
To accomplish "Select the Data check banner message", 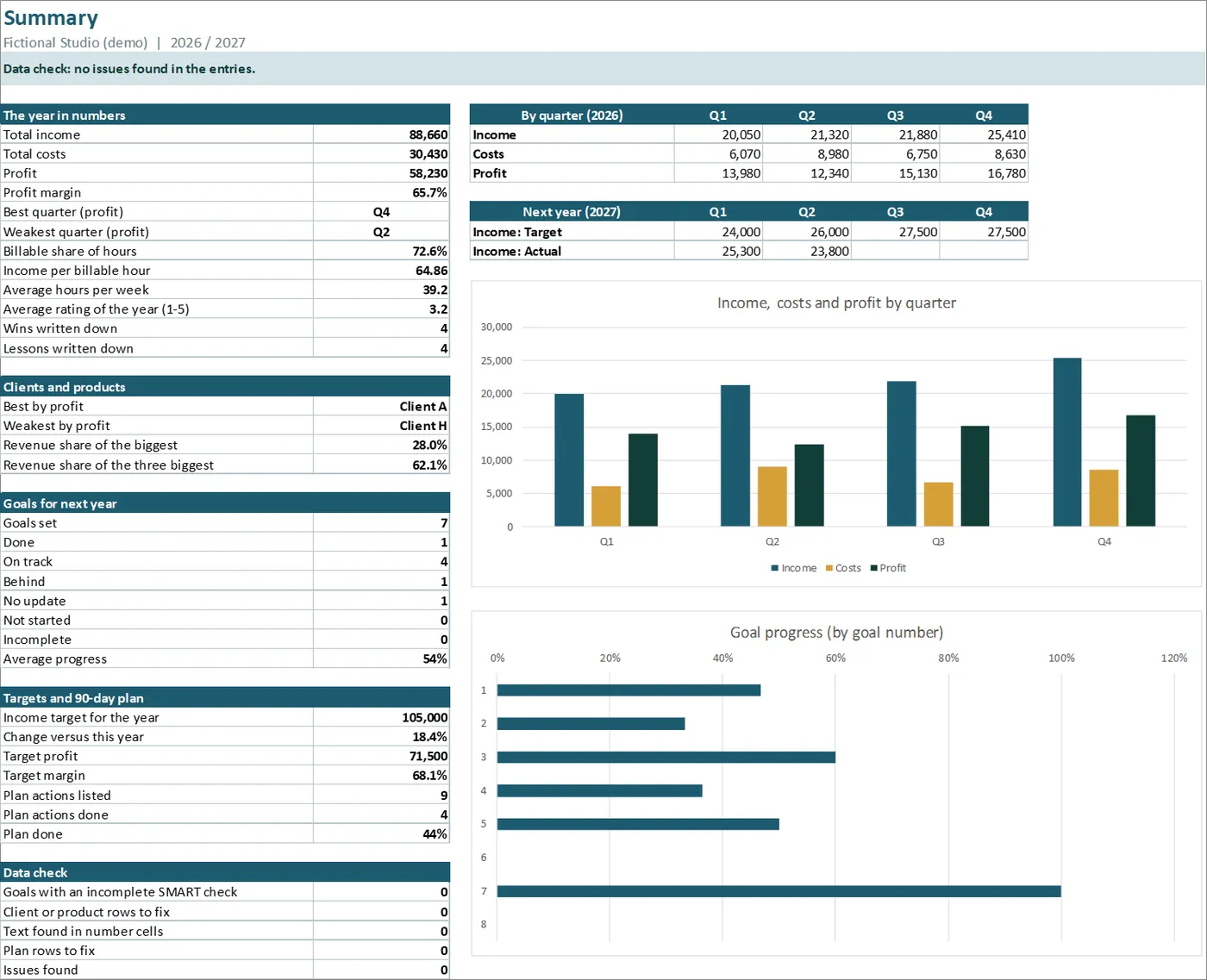I will [129, 69].
